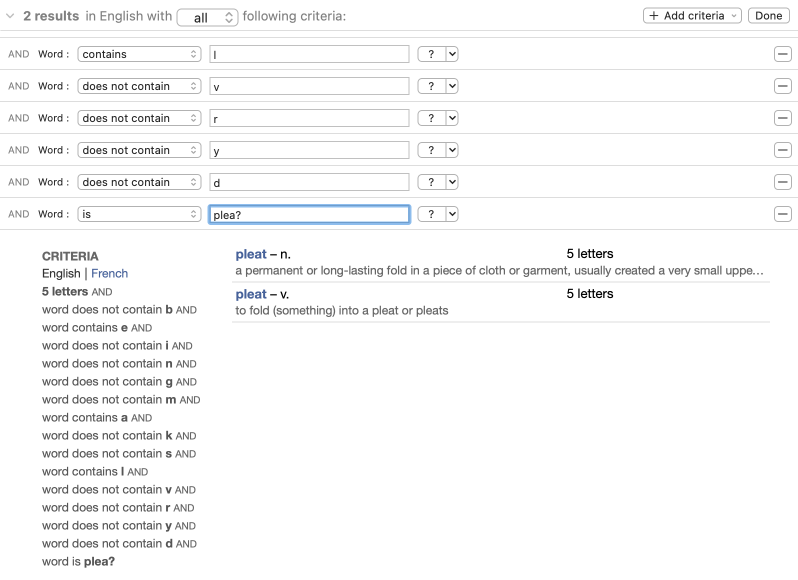Collapse the results disclosure chevron
The width and height of the screenshot is (798, 580).
pyautogui.click(x=11, y=16)
